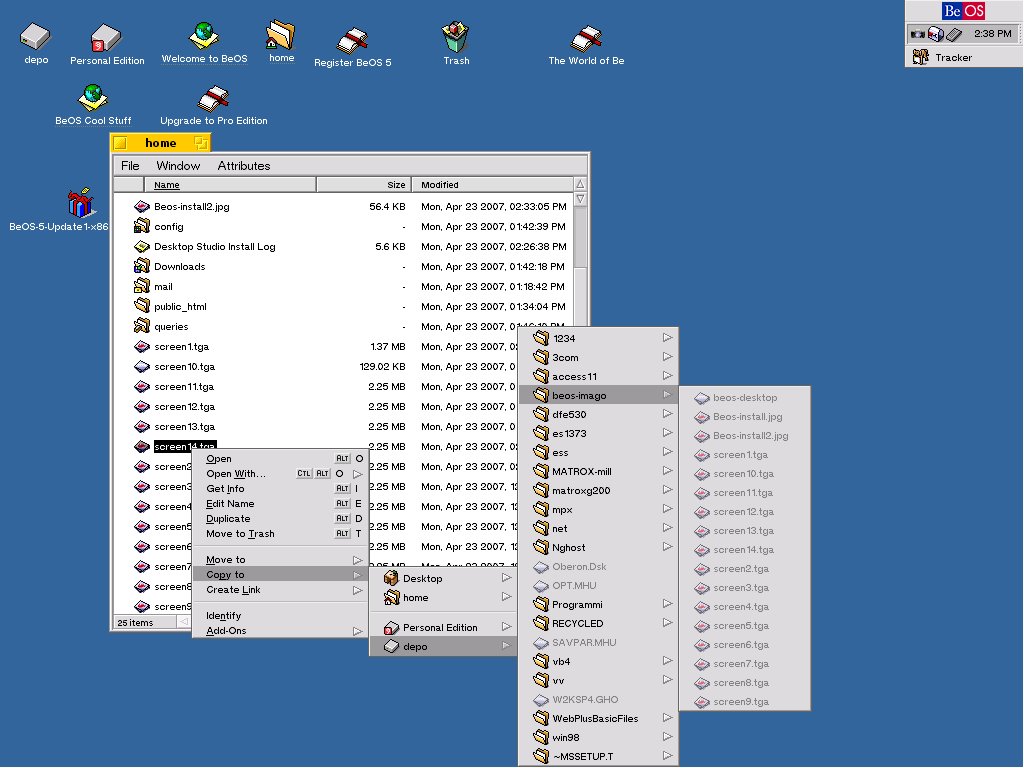Image resolution: width=1024 pixels, height=768 pixels.
Task: Open Welcome to BeOS globe icon
Action: 204,34
